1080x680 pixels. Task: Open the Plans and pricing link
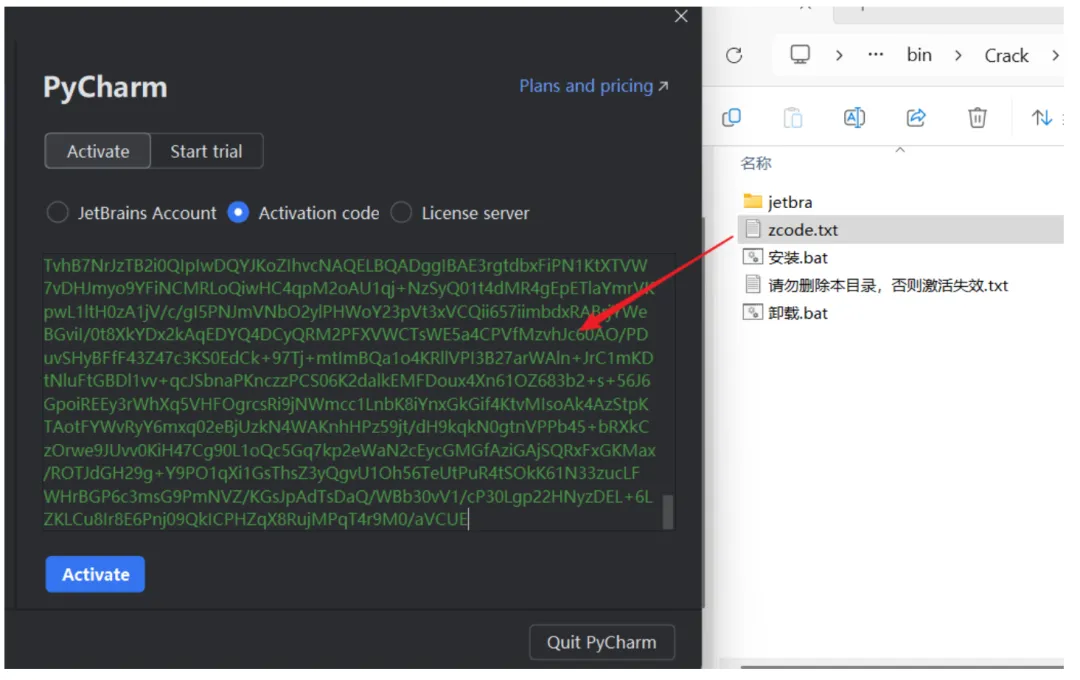tap(594, 86)
